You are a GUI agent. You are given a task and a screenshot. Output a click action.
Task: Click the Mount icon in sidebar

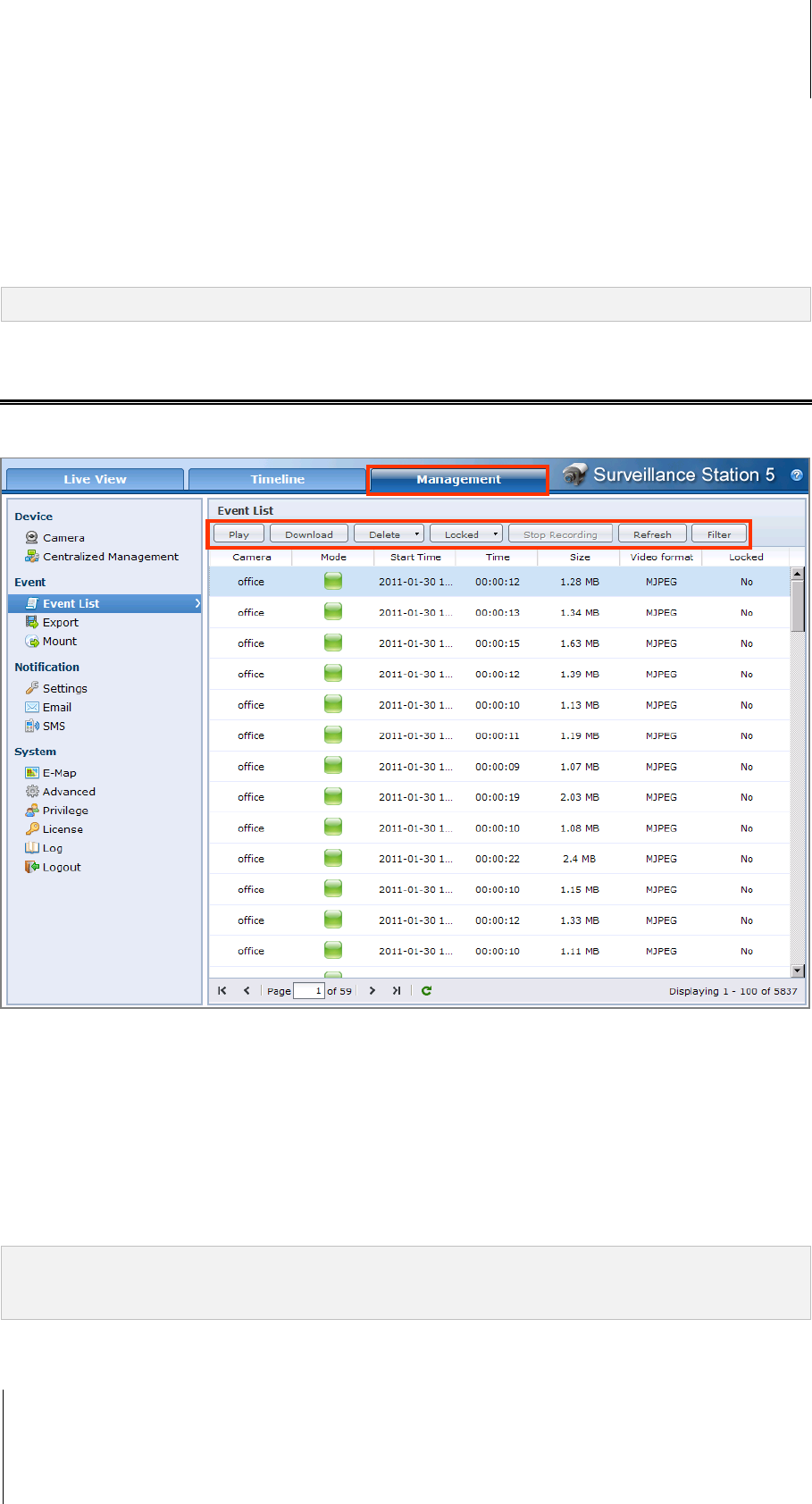pos(32,642)
